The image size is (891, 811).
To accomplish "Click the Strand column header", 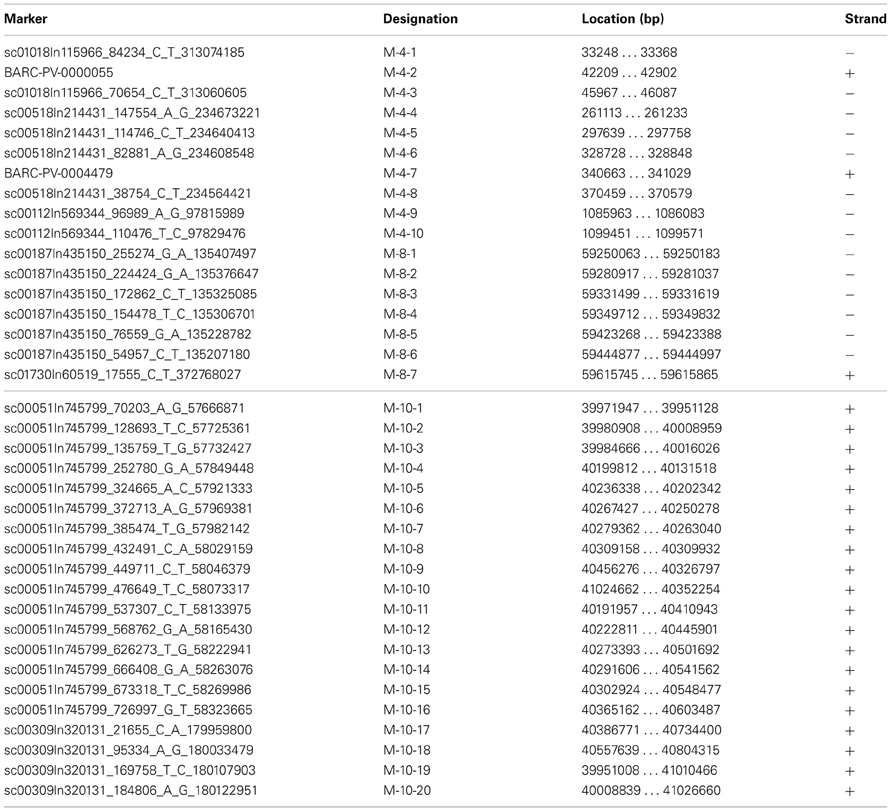I will click(865, 19).
